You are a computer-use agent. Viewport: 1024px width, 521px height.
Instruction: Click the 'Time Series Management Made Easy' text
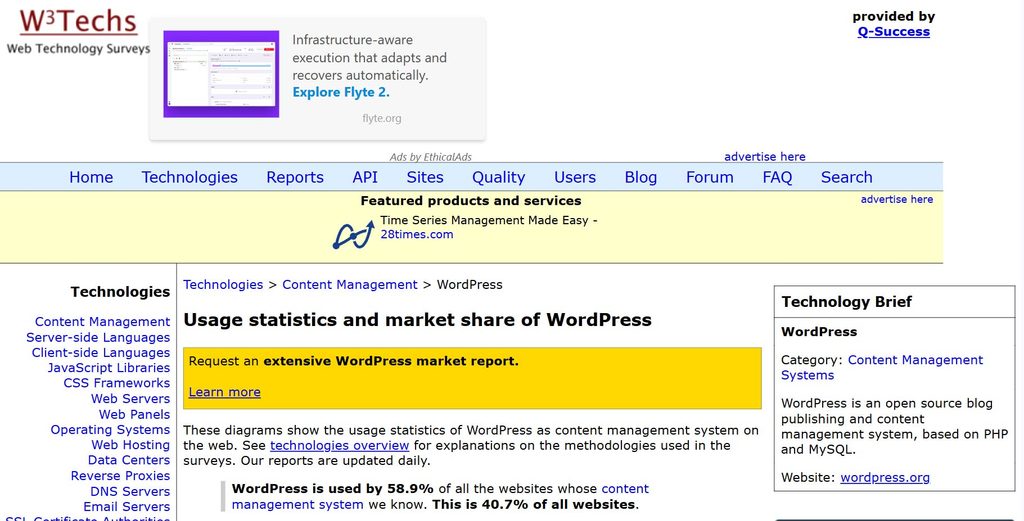point(485,221)
